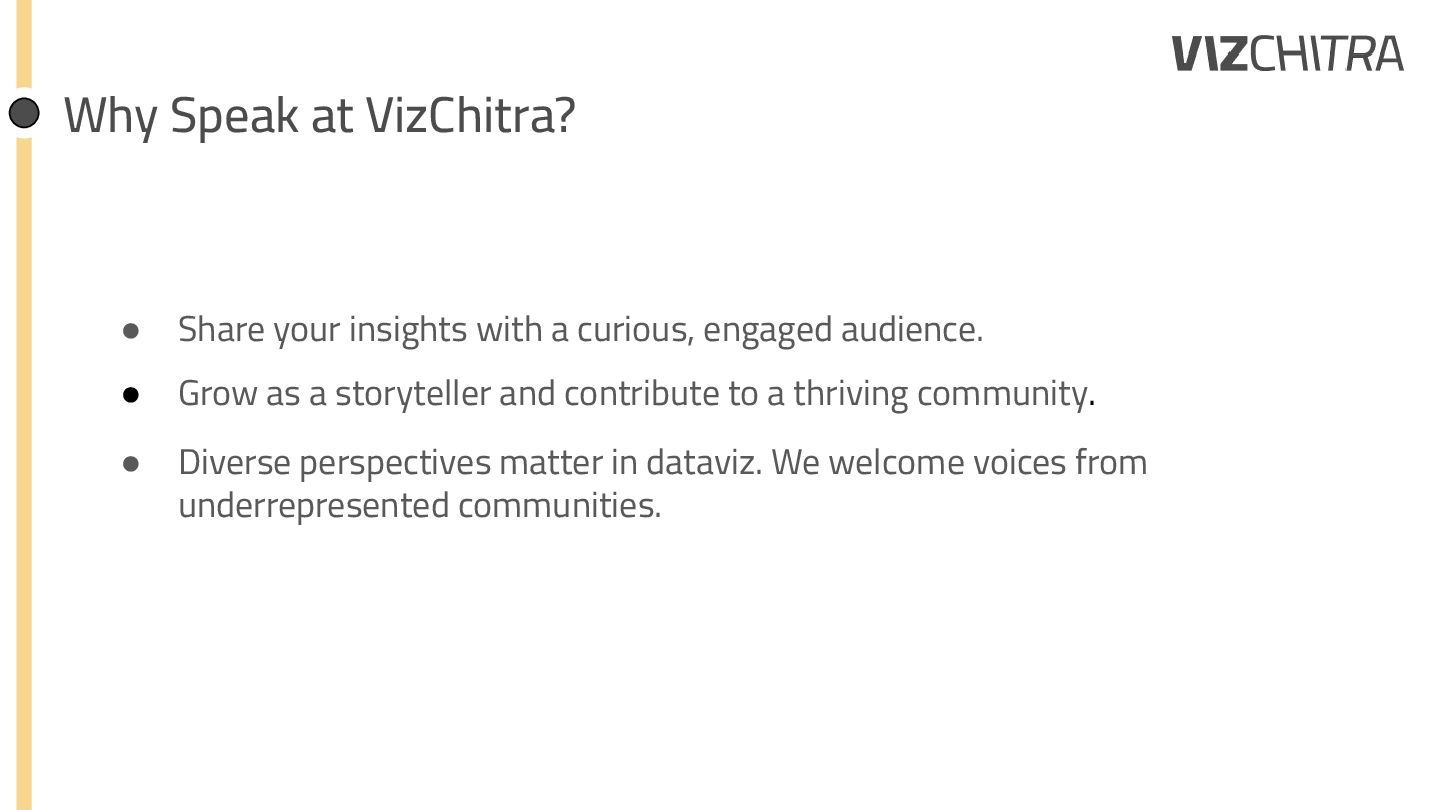Click the 'Why Speak at VizChitra?' heading

pos(320,116)
